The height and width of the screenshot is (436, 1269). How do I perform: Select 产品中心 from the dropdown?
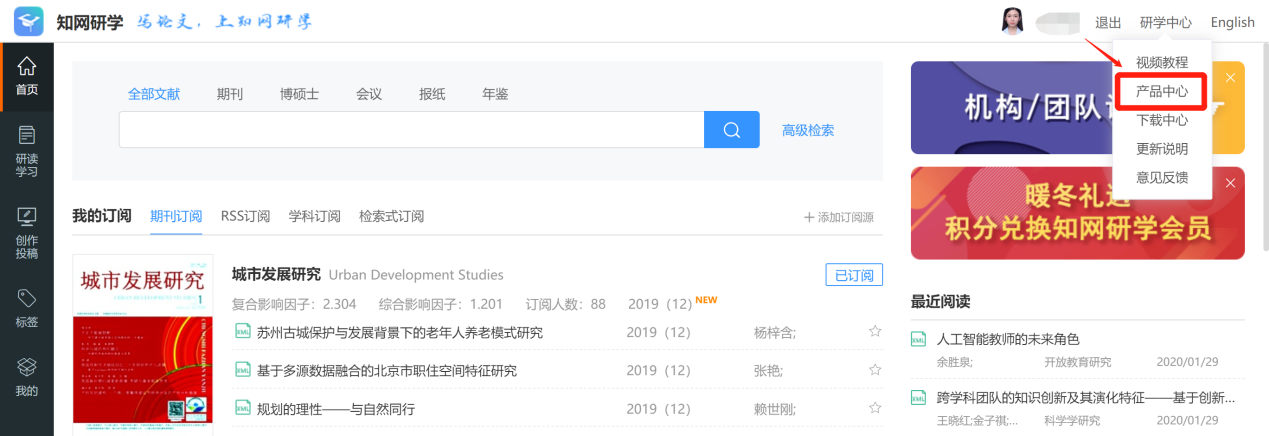pos(1162,91)
